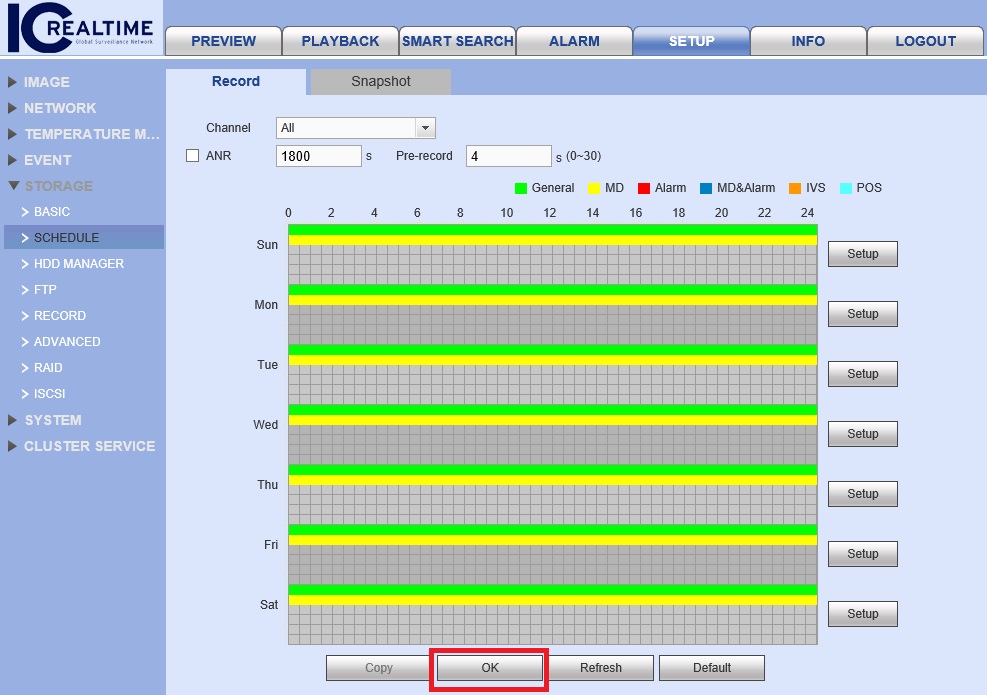The width and height of the screenshot is (987, 695).
Task: Select the RAID sidebar item
Action: point(48,368)
